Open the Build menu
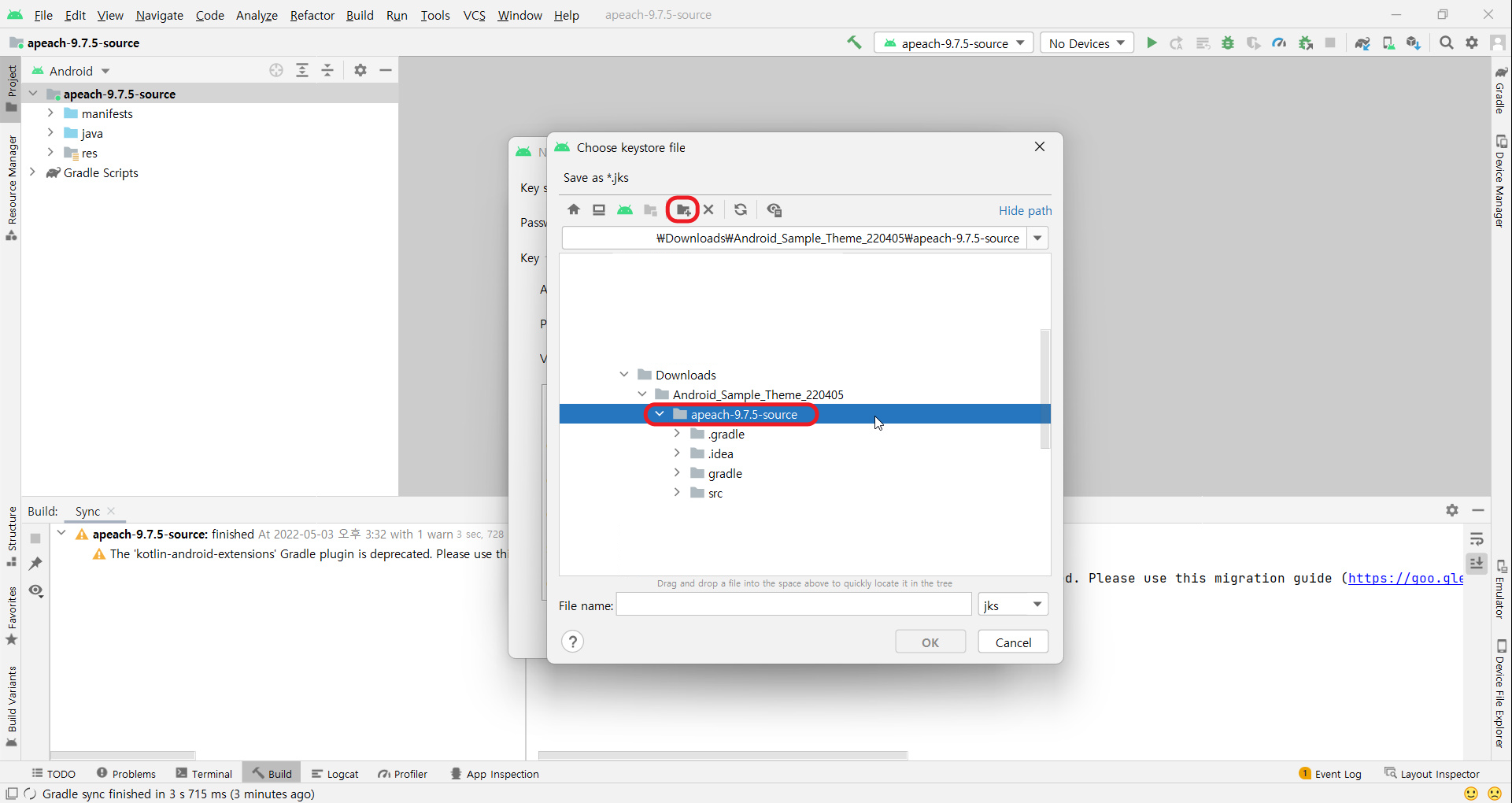 [x=360, y=15]
